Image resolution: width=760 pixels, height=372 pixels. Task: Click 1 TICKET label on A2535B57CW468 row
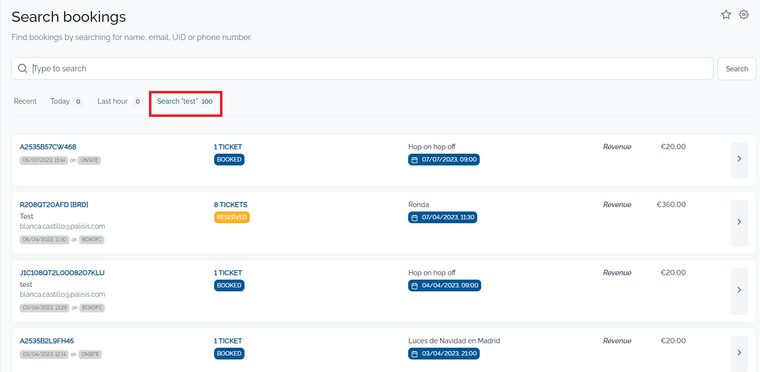[228, 146]
